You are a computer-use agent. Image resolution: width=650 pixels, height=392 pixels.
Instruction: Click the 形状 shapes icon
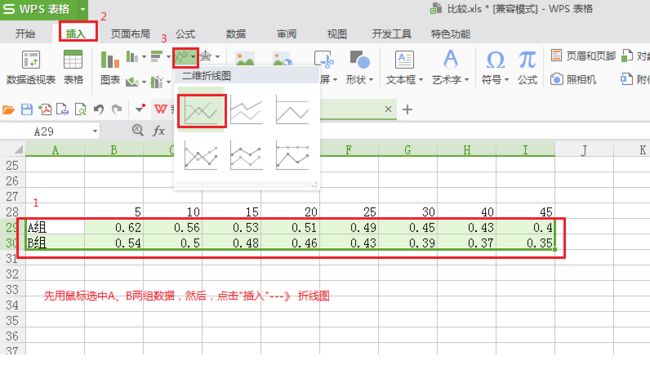(x=359, y=60)
